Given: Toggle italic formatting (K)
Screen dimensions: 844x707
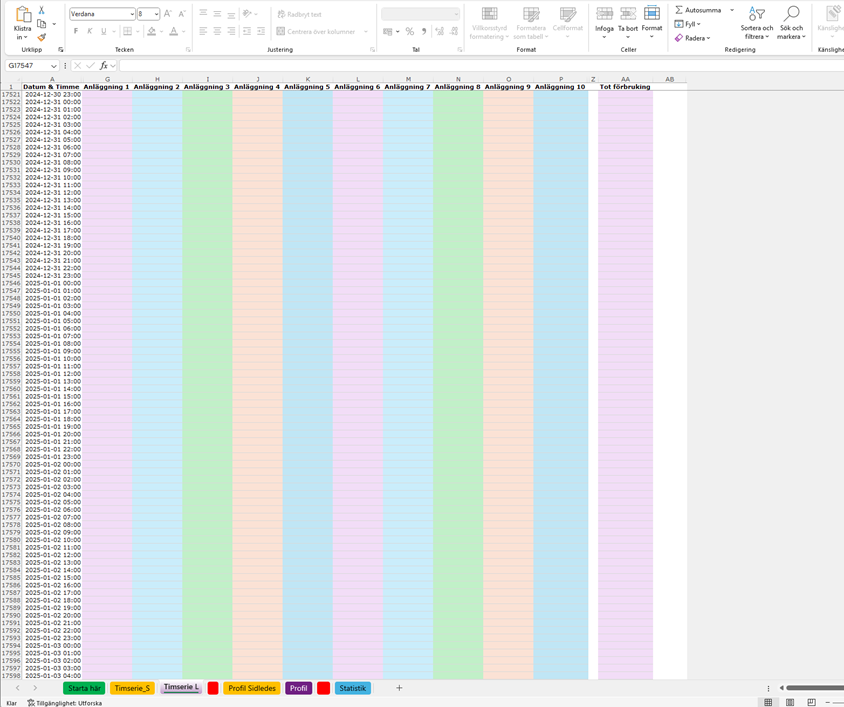Looking at the screenshot, I should pos(90,32).
